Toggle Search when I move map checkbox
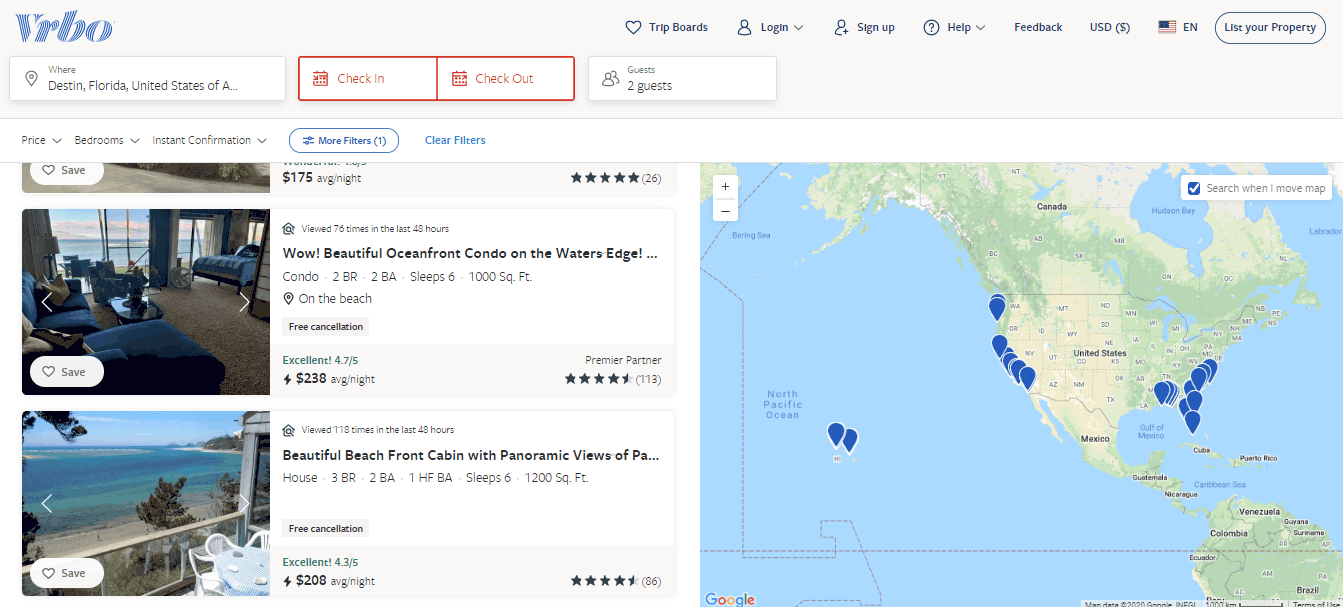Screen dimensions: 1343x607 pos(1193,188)
